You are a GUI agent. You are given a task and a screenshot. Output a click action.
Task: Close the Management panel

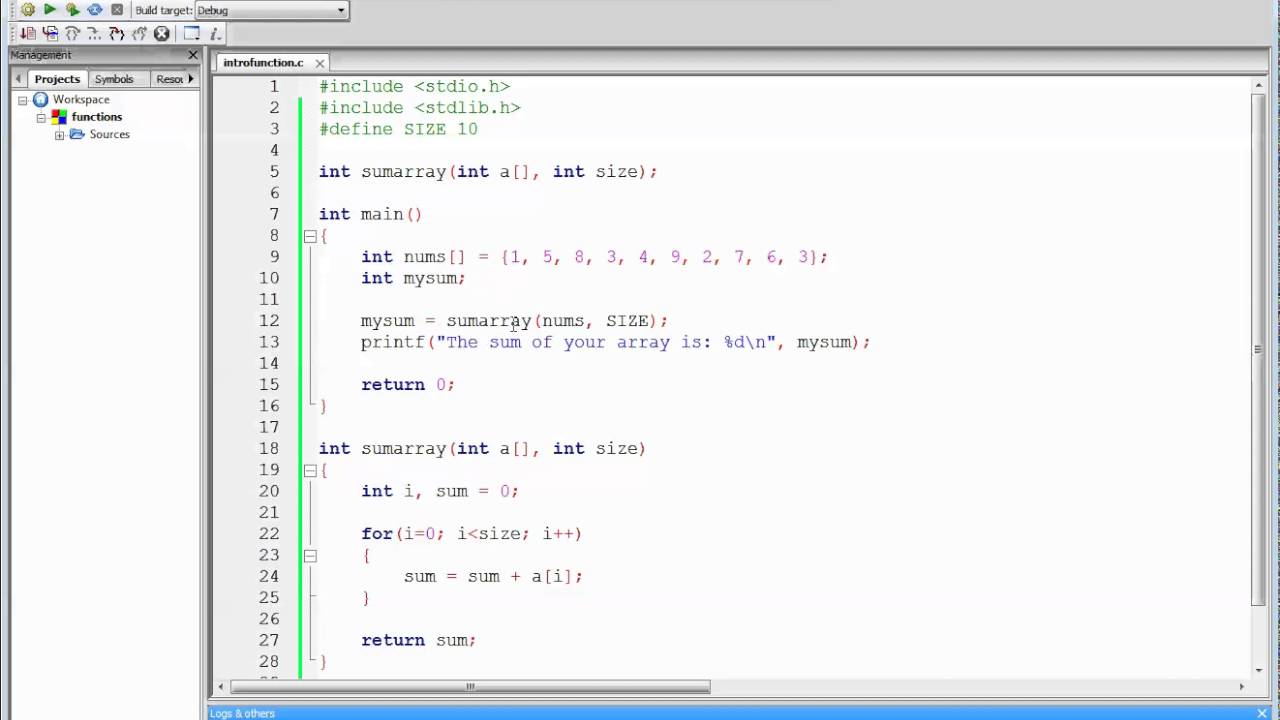[x=193, y=55]
